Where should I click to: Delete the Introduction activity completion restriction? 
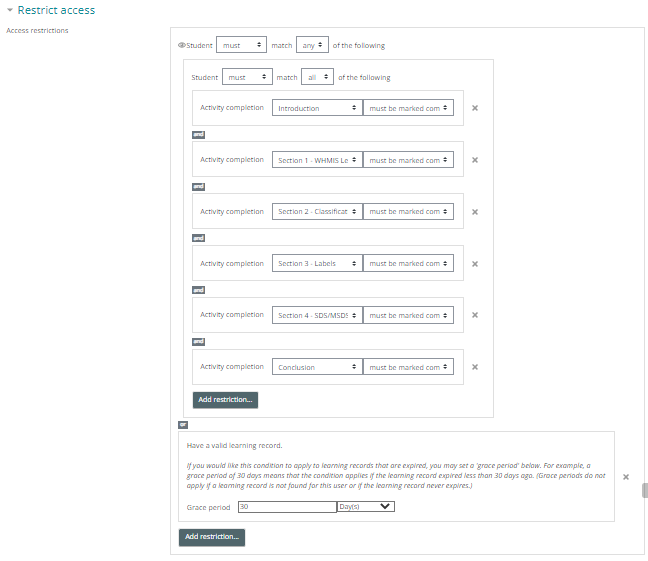click(475, 108)
